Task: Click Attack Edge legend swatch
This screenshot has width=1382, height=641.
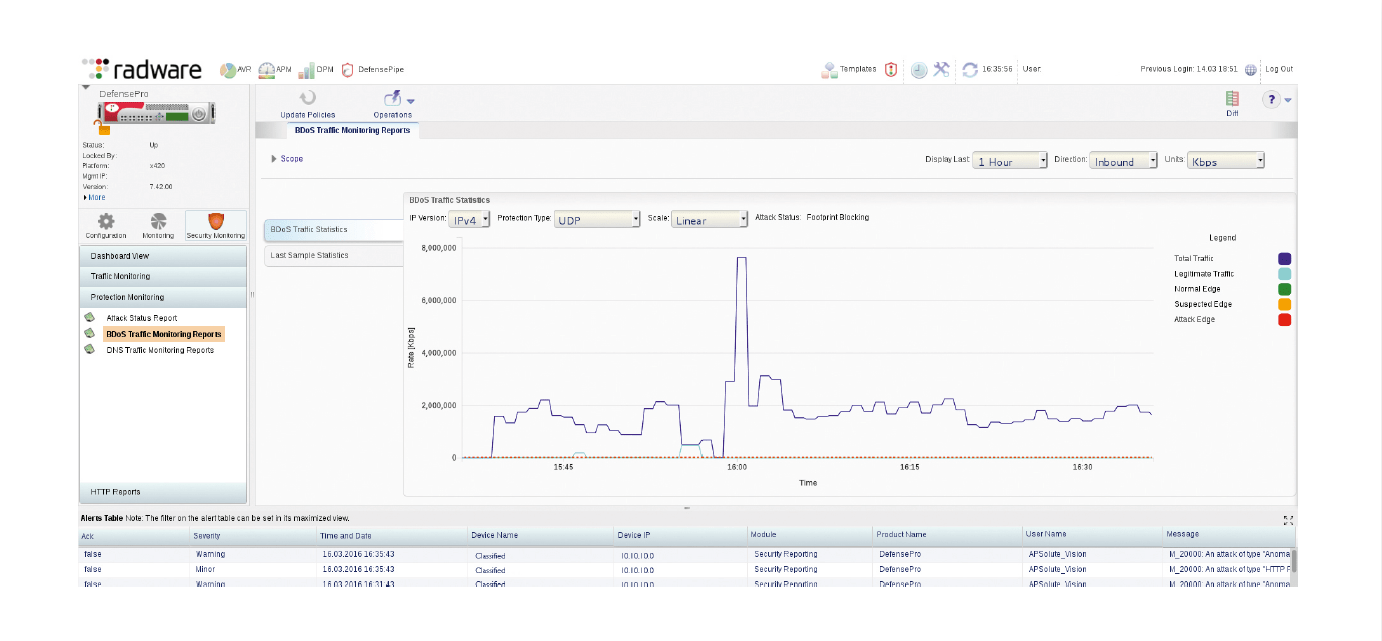Action: [1285, 319]
